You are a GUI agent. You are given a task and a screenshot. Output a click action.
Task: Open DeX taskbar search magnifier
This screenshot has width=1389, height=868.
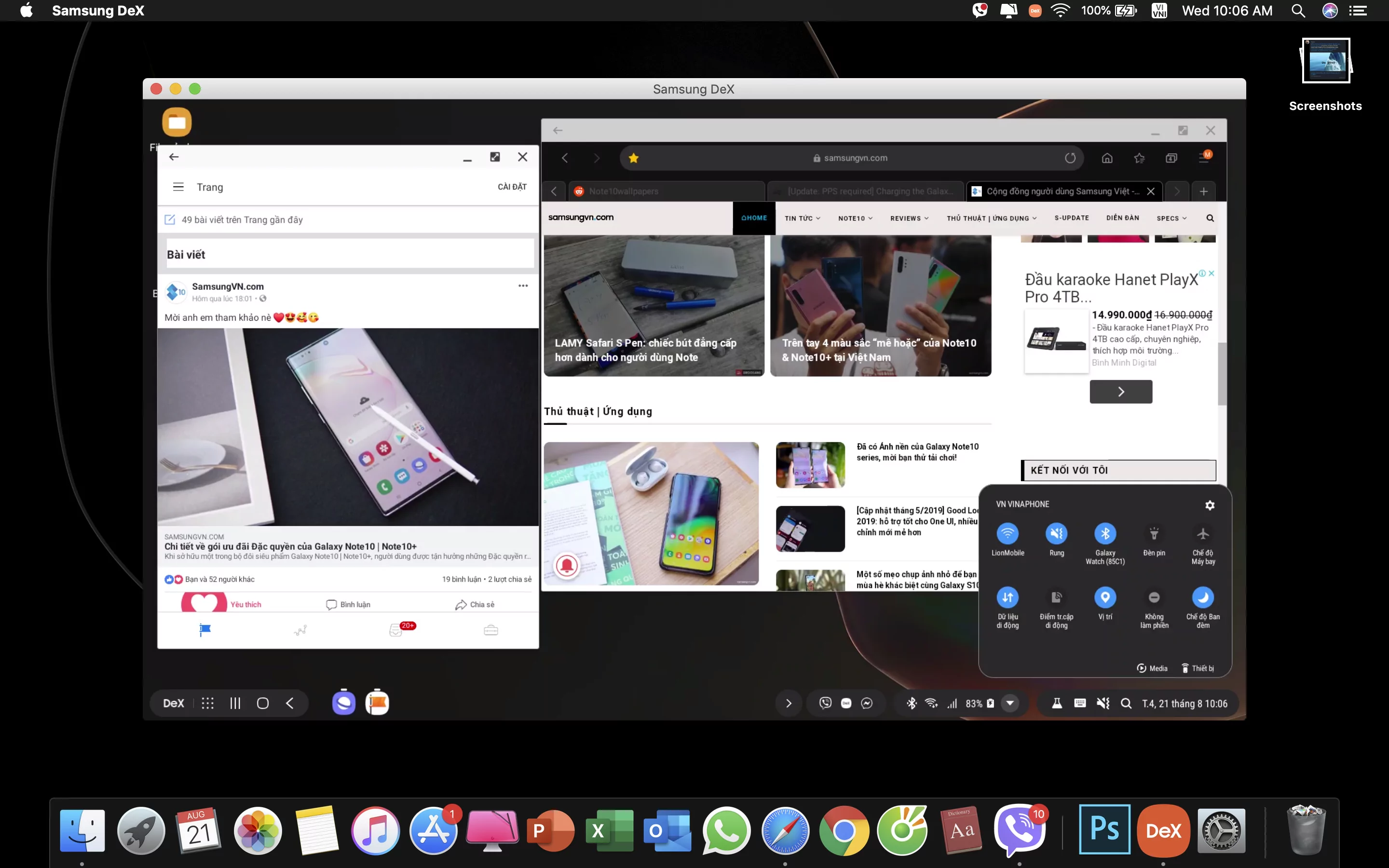click(1126, 703)
